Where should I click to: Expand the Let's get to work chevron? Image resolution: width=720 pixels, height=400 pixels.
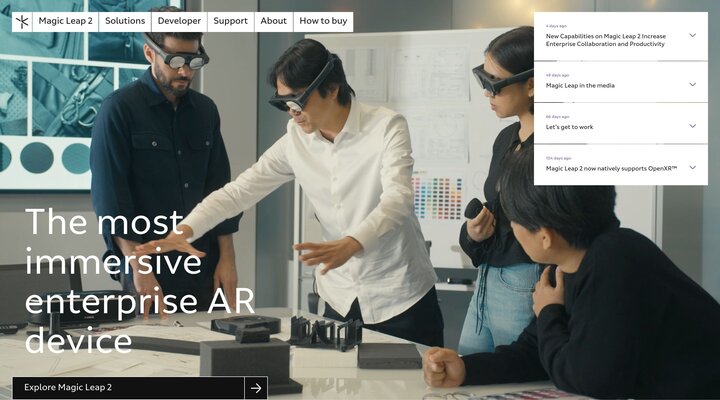[x=692, y=126]
